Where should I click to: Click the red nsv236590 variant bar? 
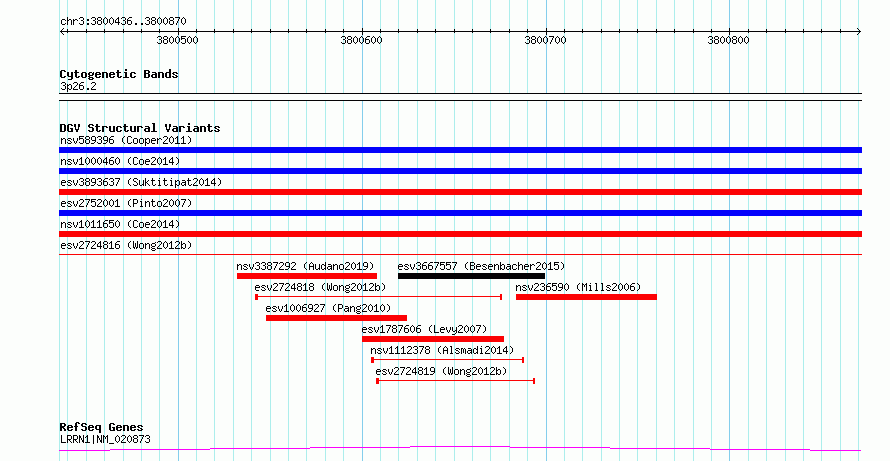pos(586,297)
